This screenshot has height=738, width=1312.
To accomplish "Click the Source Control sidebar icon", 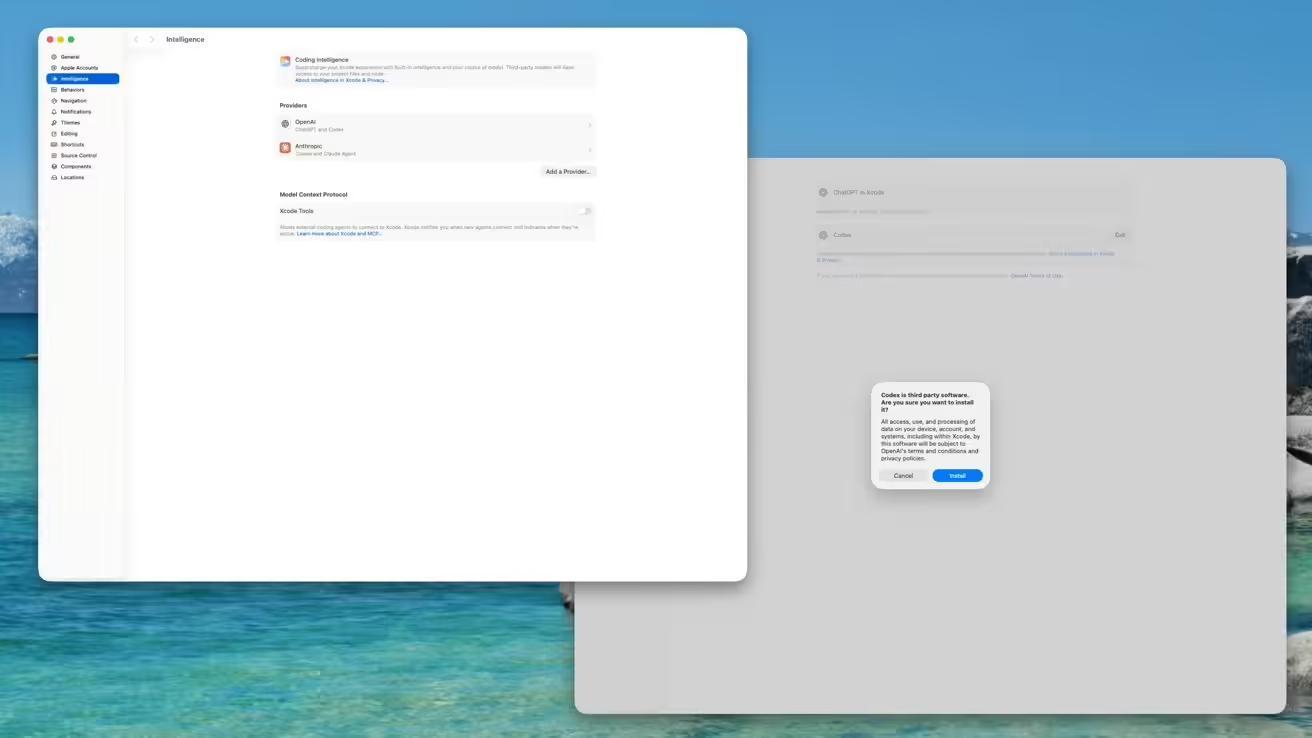I will point(54,155).
